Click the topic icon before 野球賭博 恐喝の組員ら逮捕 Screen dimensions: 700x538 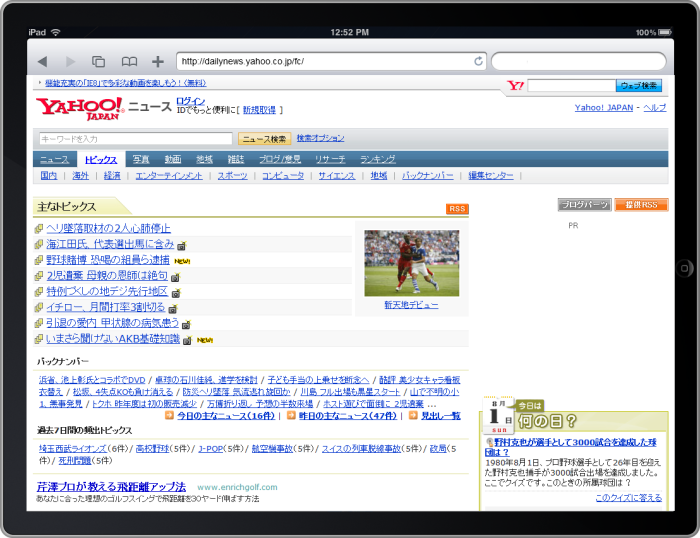coord(39,260)
